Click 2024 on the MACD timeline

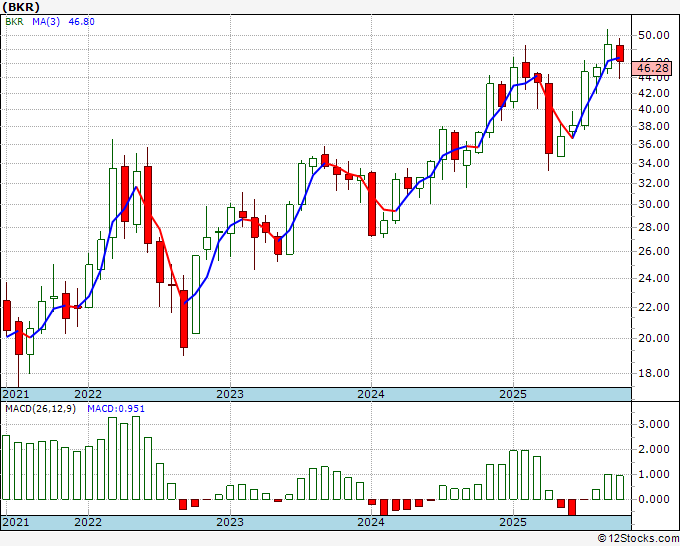[371, 522]
